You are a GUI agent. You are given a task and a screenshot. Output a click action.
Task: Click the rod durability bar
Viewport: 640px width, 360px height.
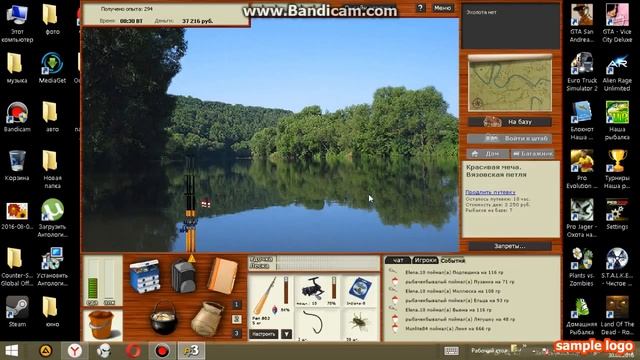[x=286, y=290]
